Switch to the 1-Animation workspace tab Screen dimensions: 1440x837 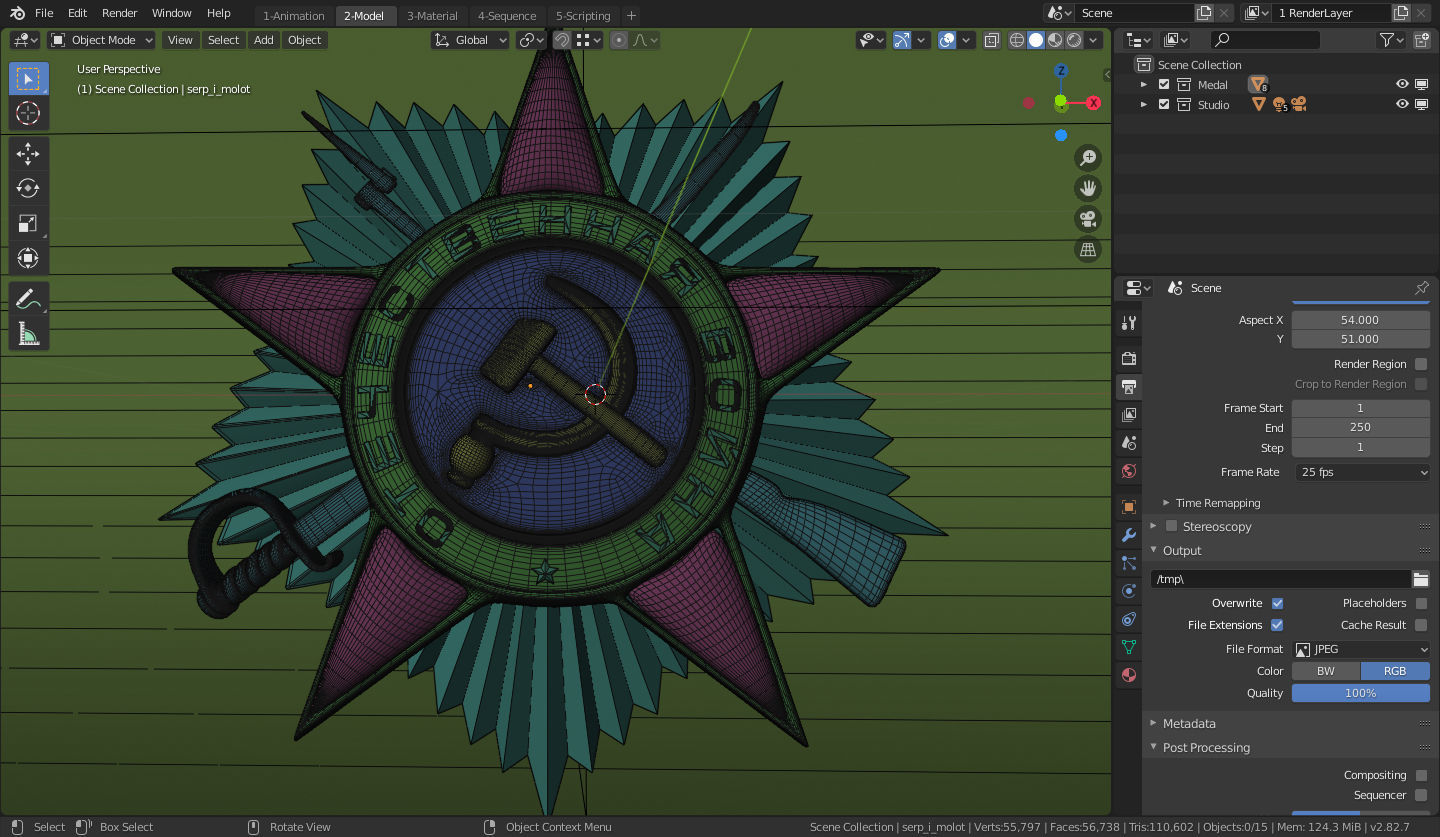coord(294,16)
